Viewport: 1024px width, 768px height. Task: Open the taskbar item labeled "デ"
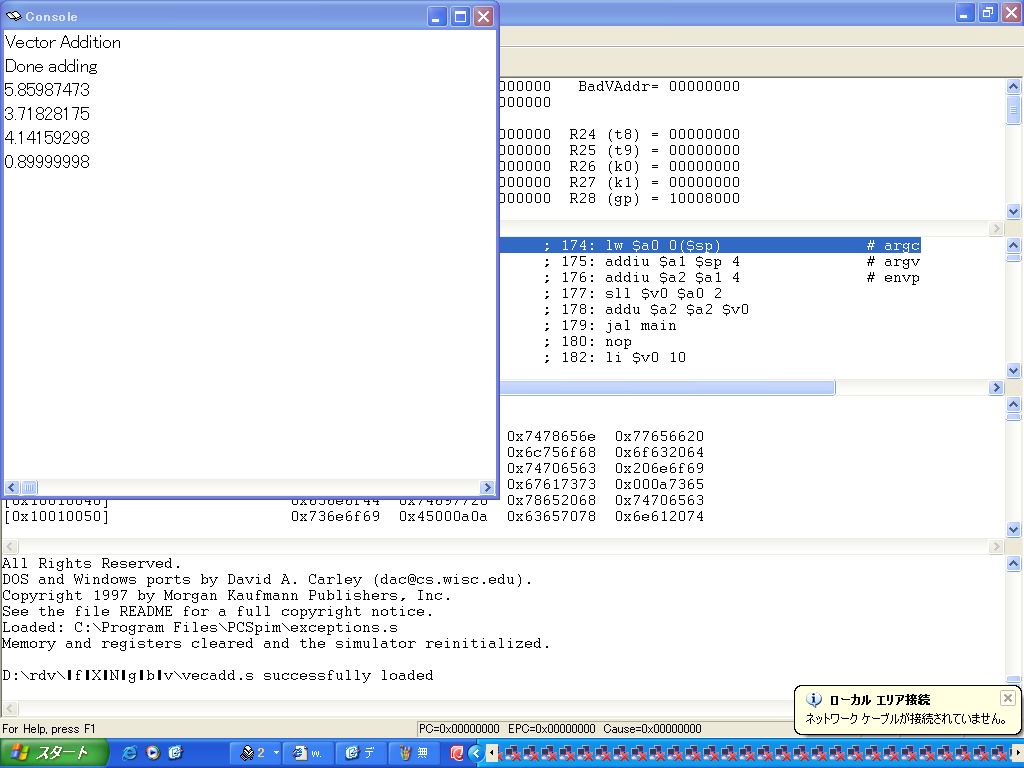(360, 753)
